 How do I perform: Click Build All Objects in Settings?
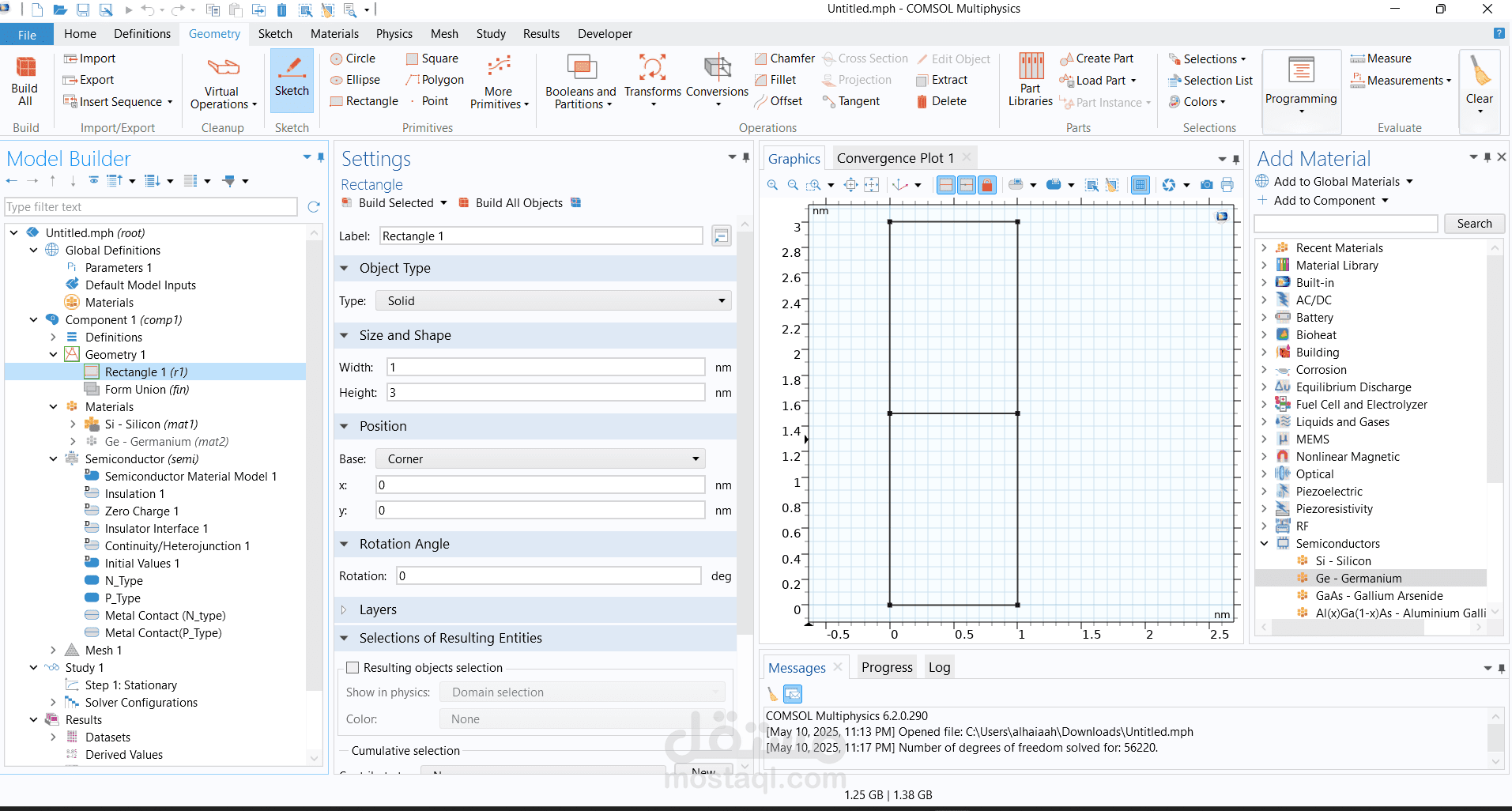click(518, 203)
